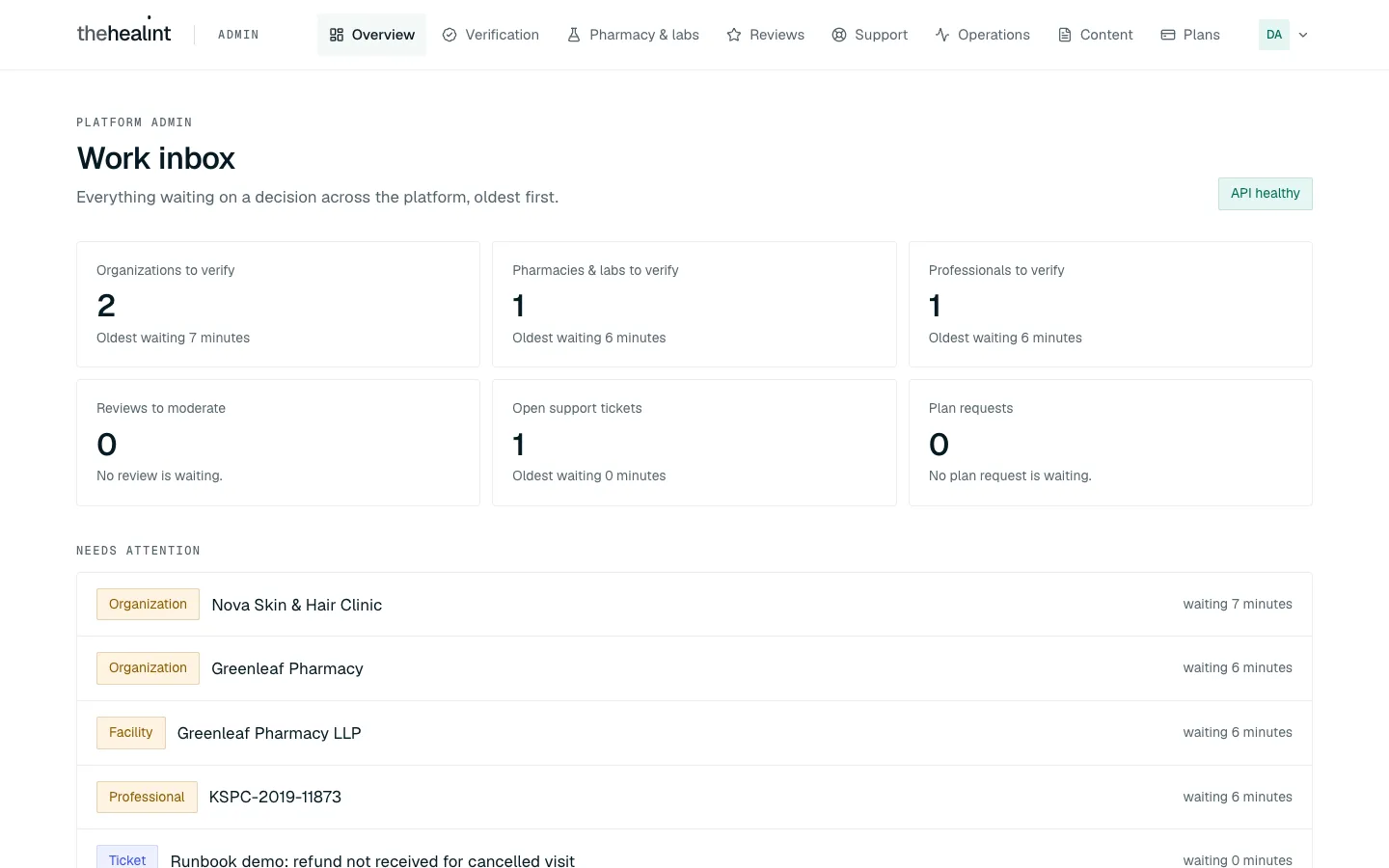Open the Plan requests card
The width and height of the screenshot is (1389, 868).
[x=1110, y=443]
